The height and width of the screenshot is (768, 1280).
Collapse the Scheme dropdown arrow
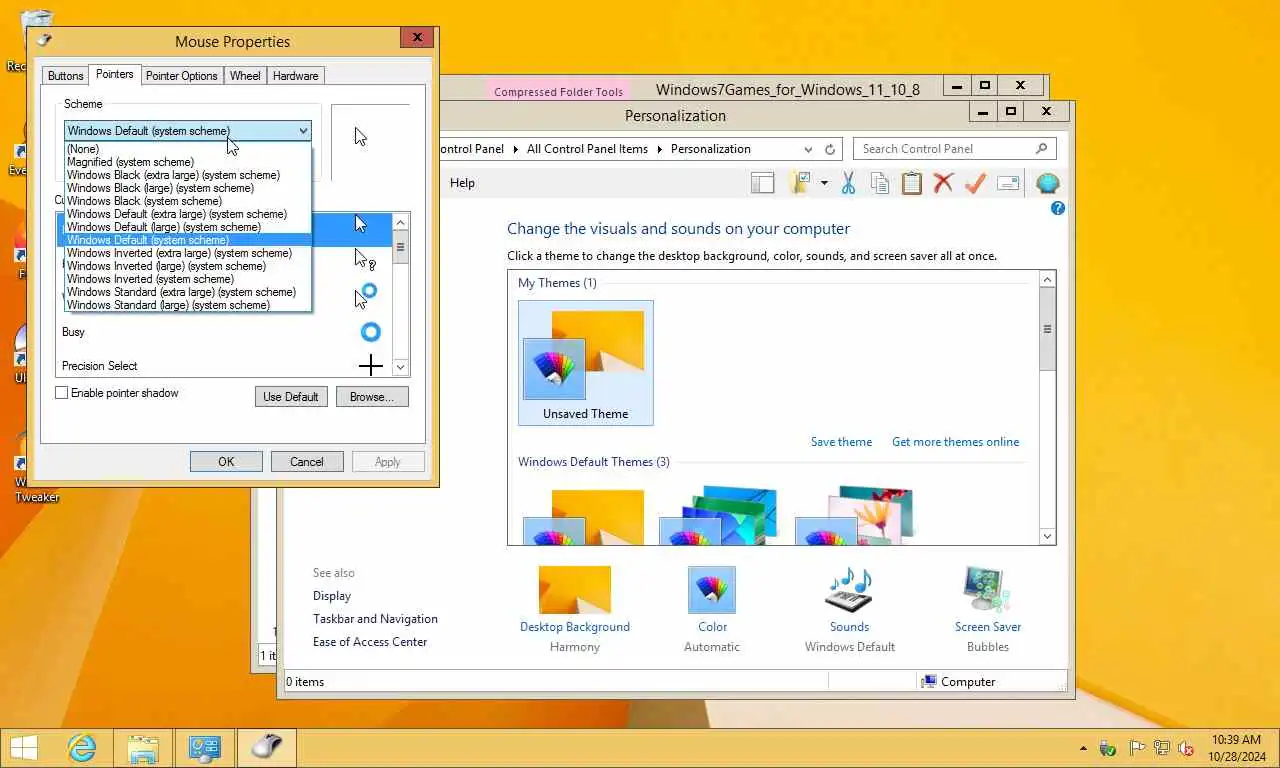(x=303, y=131)
